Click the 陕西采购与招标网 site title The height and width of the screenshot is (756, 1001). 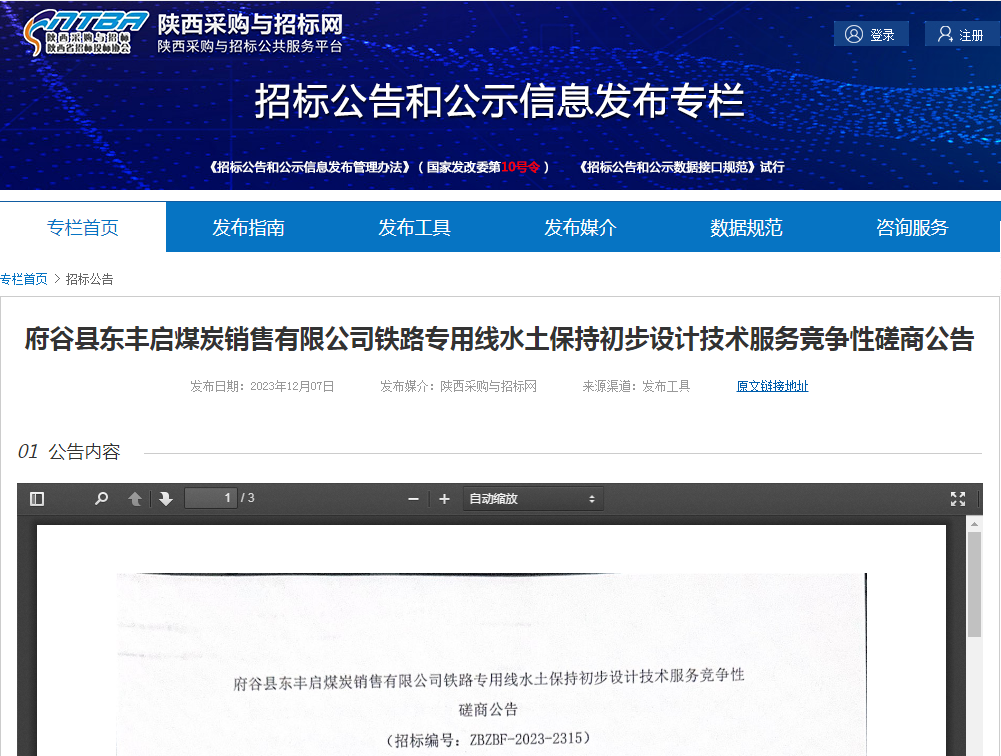coord(250,24)
